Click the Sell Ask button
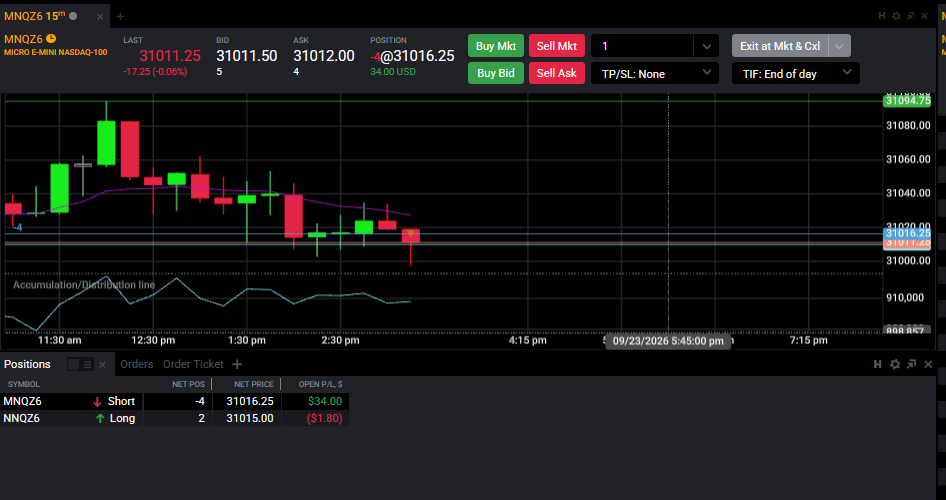 (557, 73)
